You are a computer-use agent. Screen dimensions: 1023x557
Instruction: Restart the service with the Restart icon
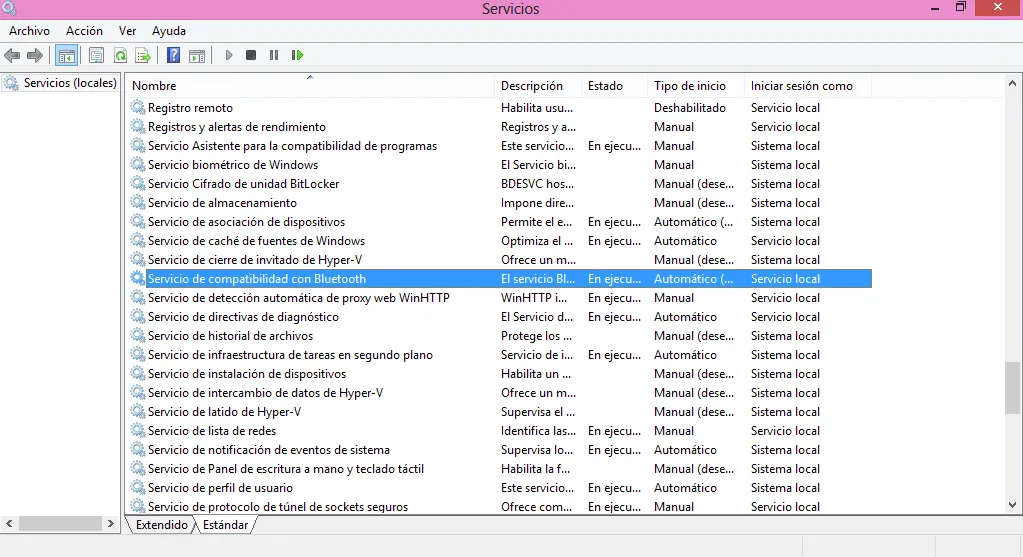pos(297,55)
